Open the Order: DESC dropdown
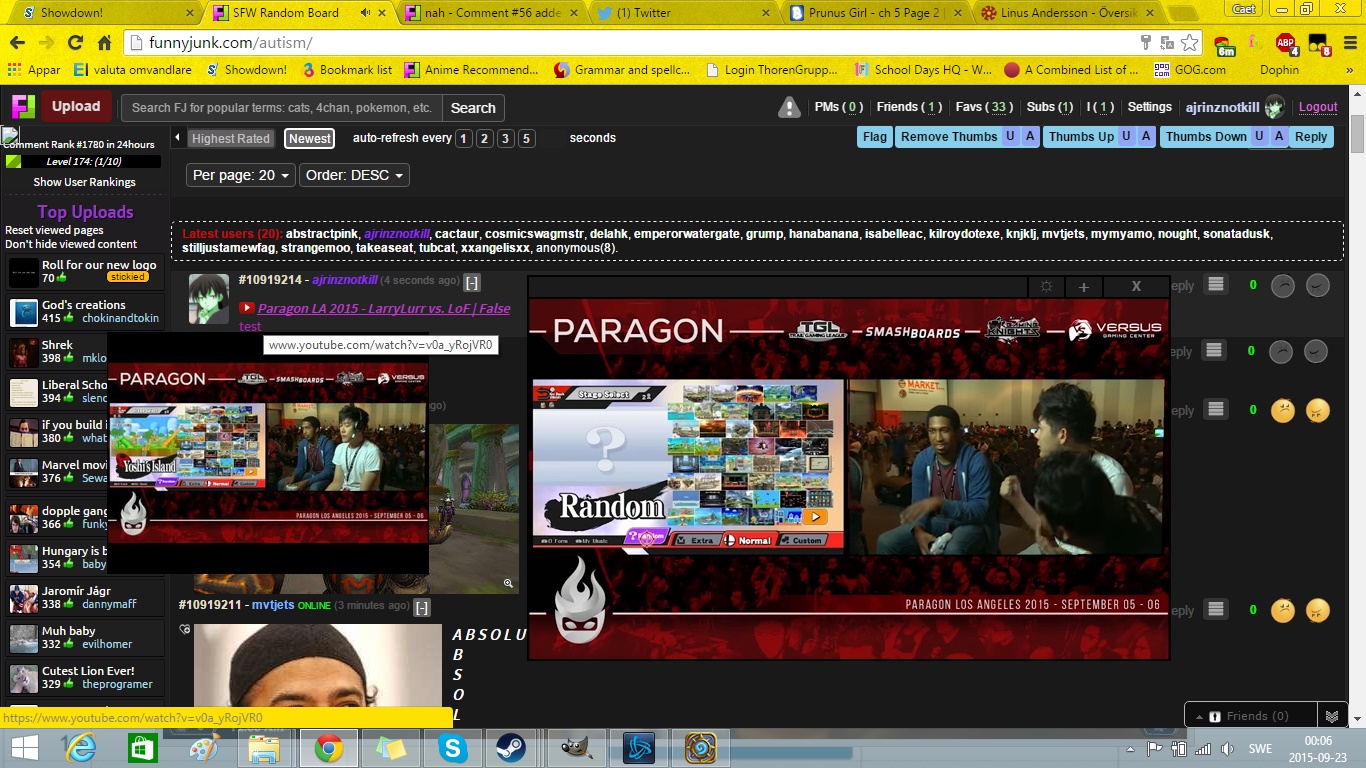Screen dimensions: 1366x768 (355, 175)
